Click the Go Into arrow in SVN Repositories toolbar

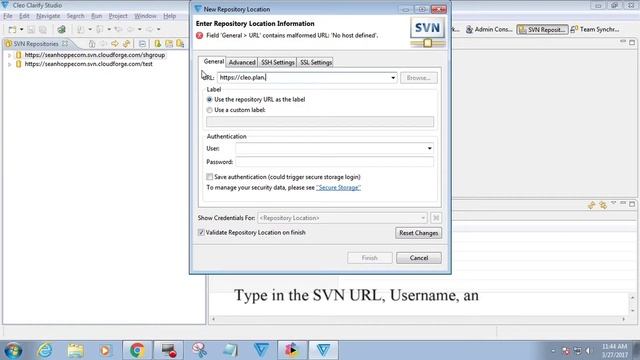click(x=115, y=44)
